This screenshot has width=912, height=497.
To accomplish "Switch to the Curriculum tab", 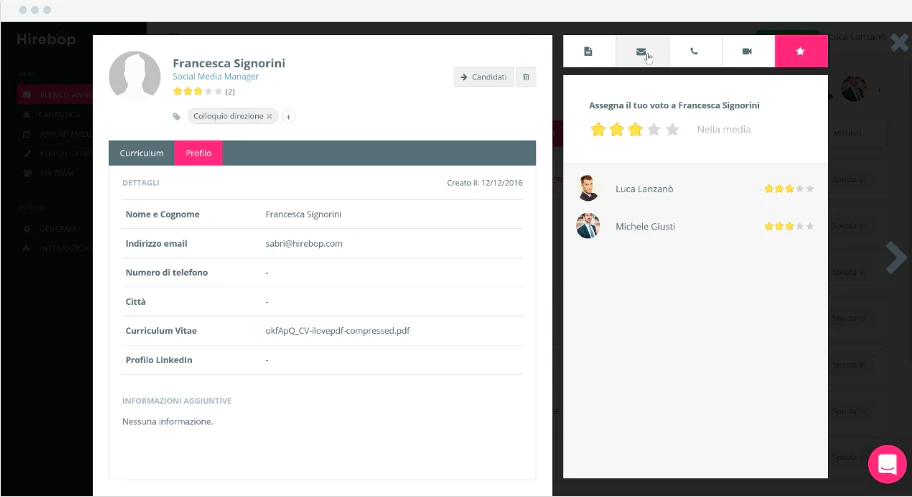I will pyautogui.click(x=141, y=153).
